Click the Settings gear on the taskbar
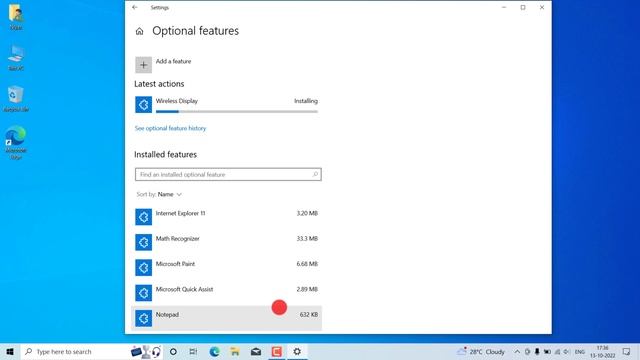 [x=297, y=351]
